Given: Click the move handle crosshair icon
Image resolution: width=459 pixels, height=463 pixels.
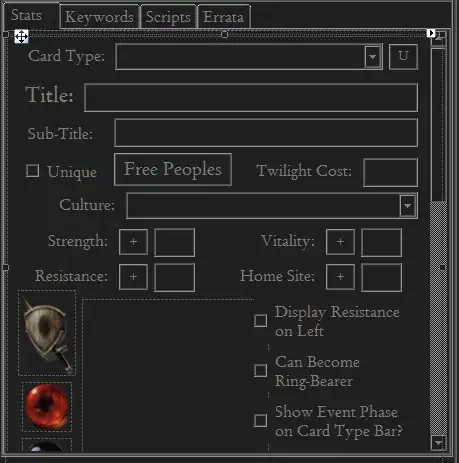Looking at the screenshot, I should [x=21, y=36].
